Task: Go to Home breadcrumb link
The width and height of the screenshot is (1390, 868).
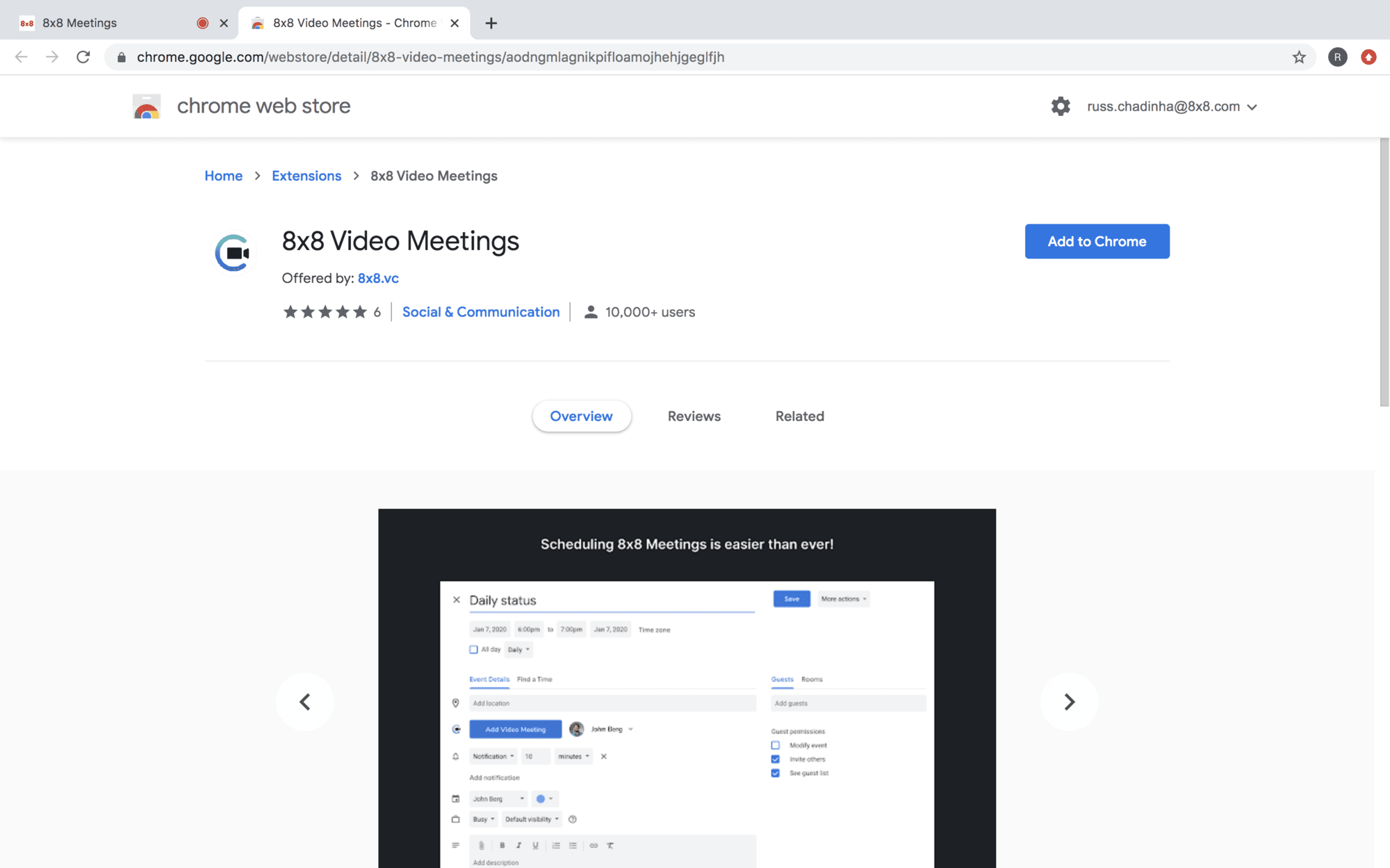Action: pos(224,176)
